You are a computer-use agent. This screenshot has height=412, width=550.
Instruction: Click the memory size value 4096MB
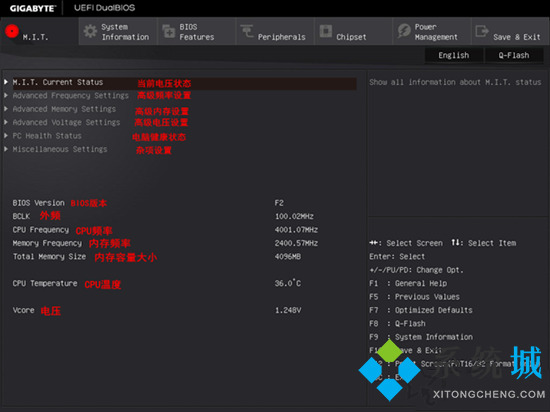(x=288, y=257)
